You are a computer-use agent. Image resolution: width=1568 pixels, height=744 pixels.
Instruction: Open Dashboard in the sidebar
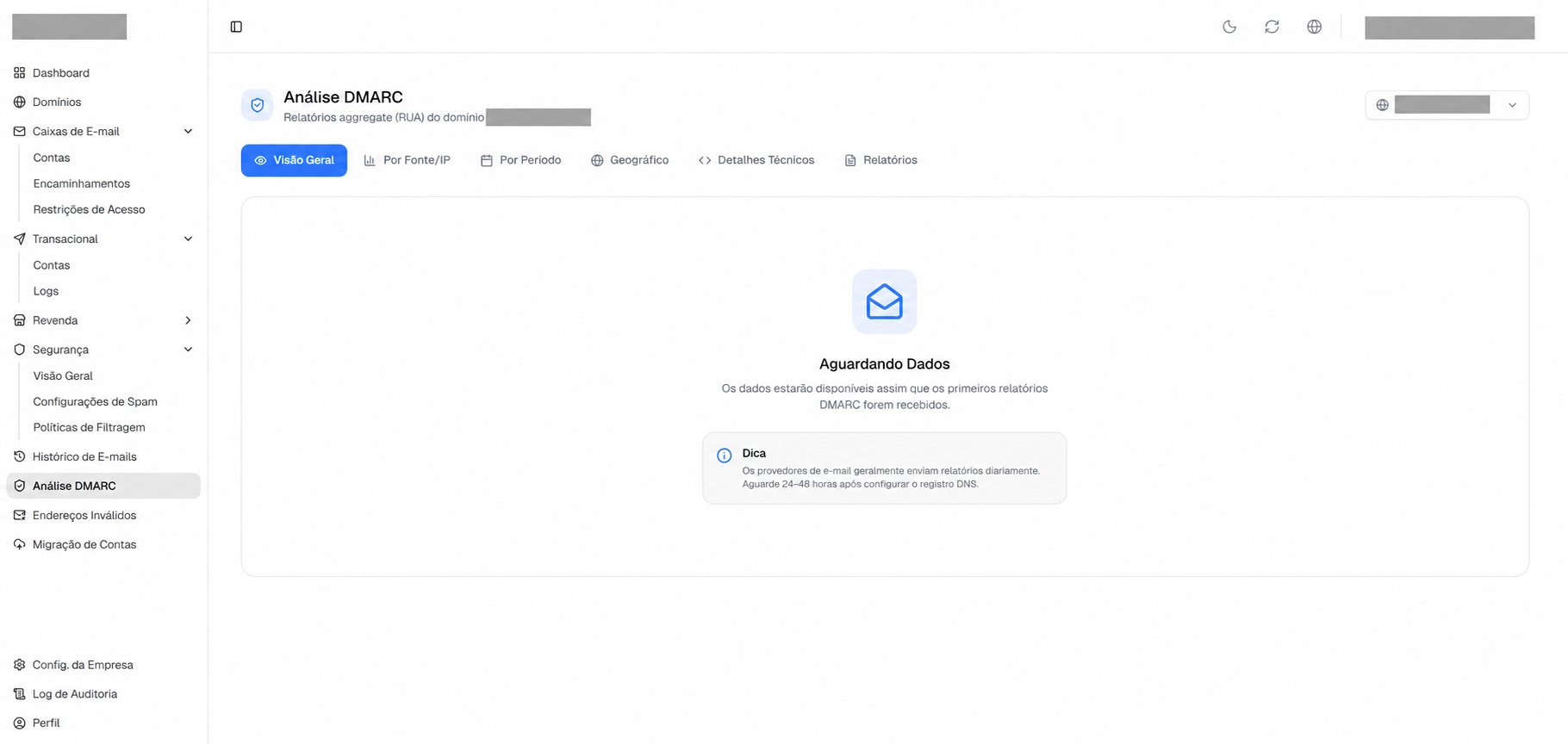(103, 73)
